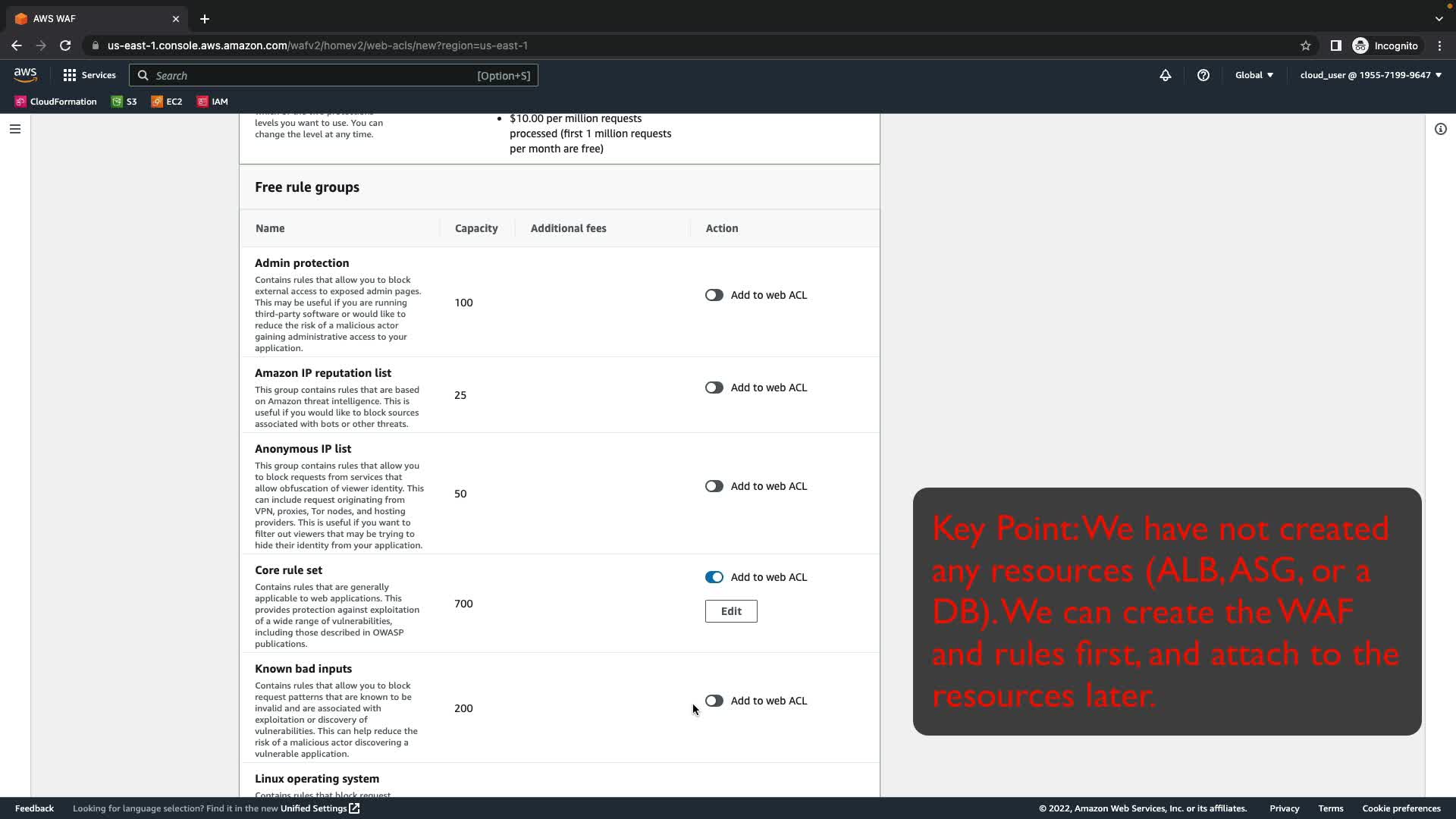Click the AWS logo home icon
Screen dimensions: 1456x819
click(x=25, y=74)
